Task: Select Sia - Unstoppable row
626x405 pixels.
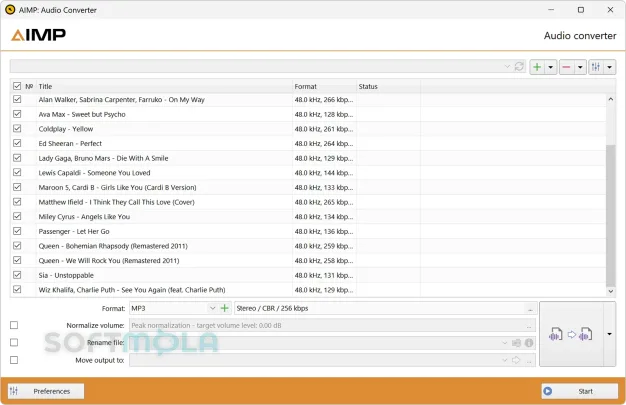Action: pyautogui.click(x=308, y=275)
